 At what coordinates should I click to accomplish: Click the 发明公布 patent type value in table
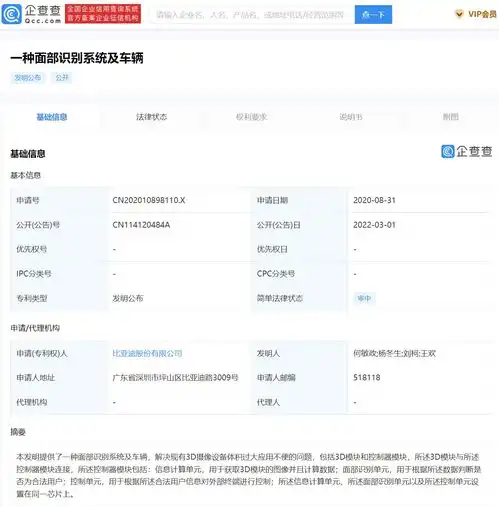[x=128, y=298]
